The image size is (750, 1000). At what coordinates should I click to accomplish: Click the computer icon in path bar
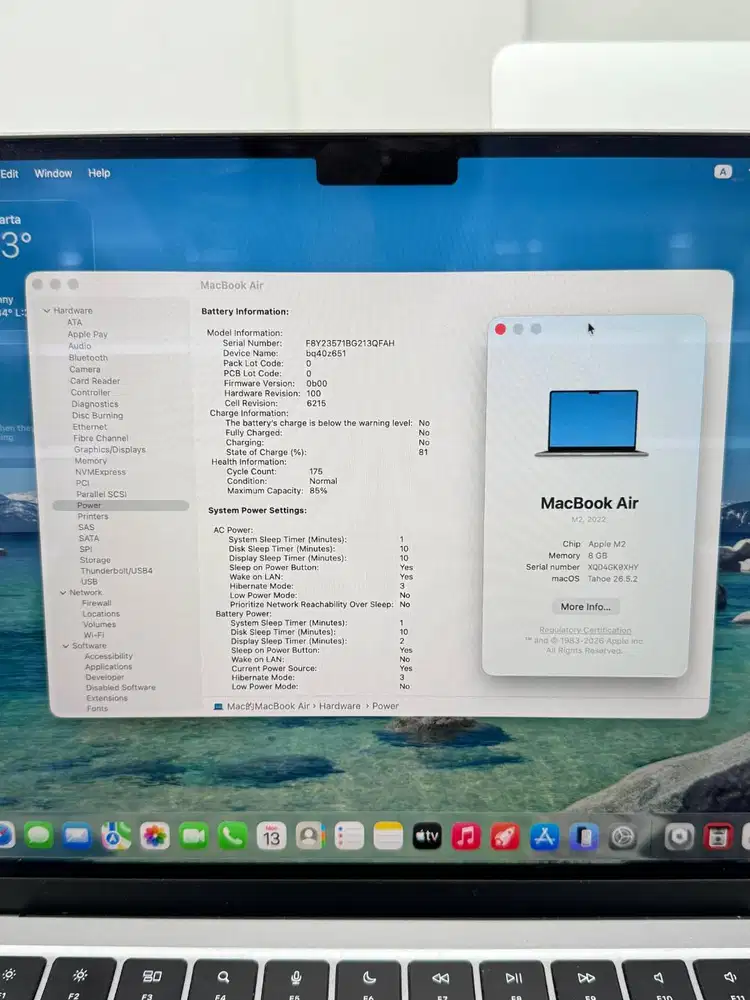[218, 706]
